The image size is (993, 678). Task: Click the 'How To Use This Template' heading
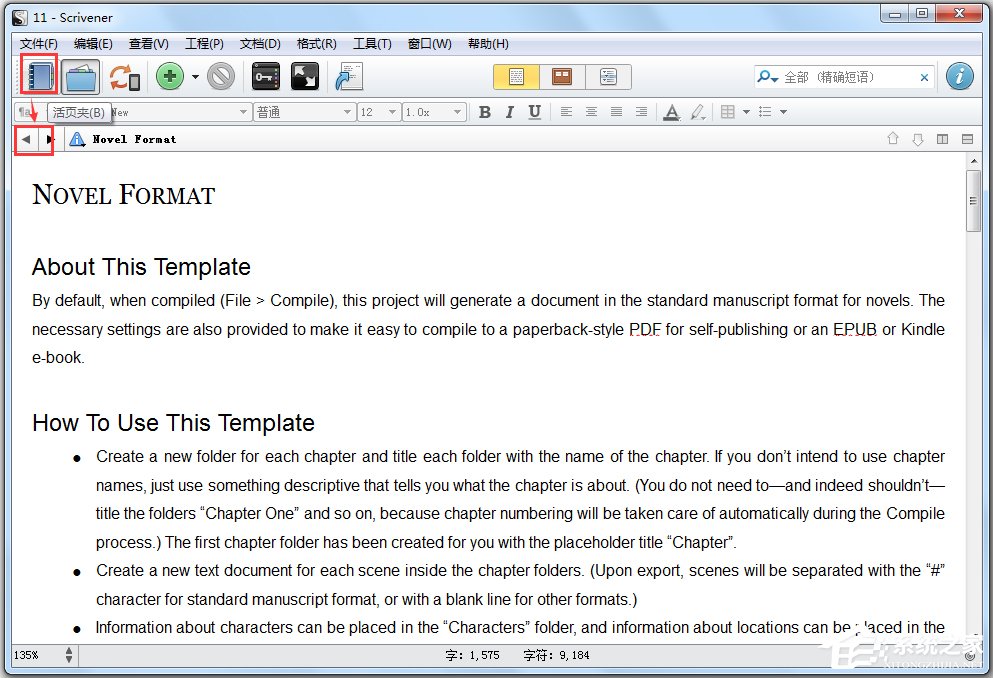(x=174, y=423)
